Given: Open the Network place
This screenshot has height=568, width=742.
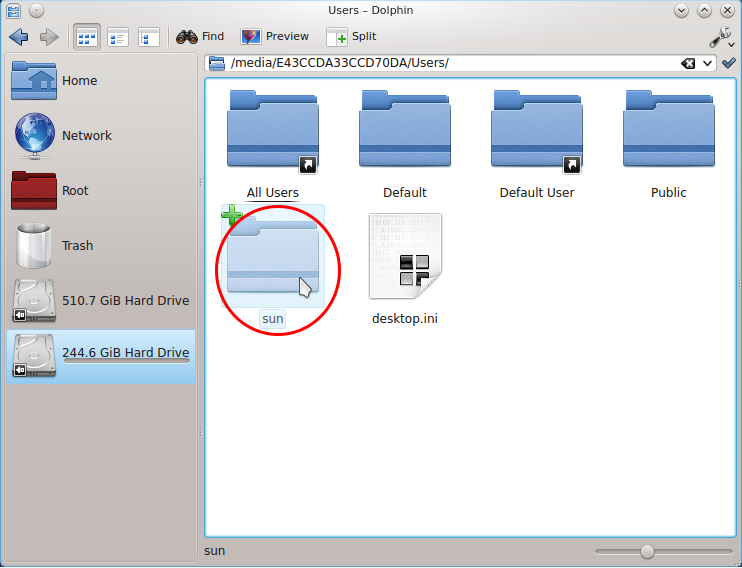Looking at the screenshot, I should click(x=101, y=135).
